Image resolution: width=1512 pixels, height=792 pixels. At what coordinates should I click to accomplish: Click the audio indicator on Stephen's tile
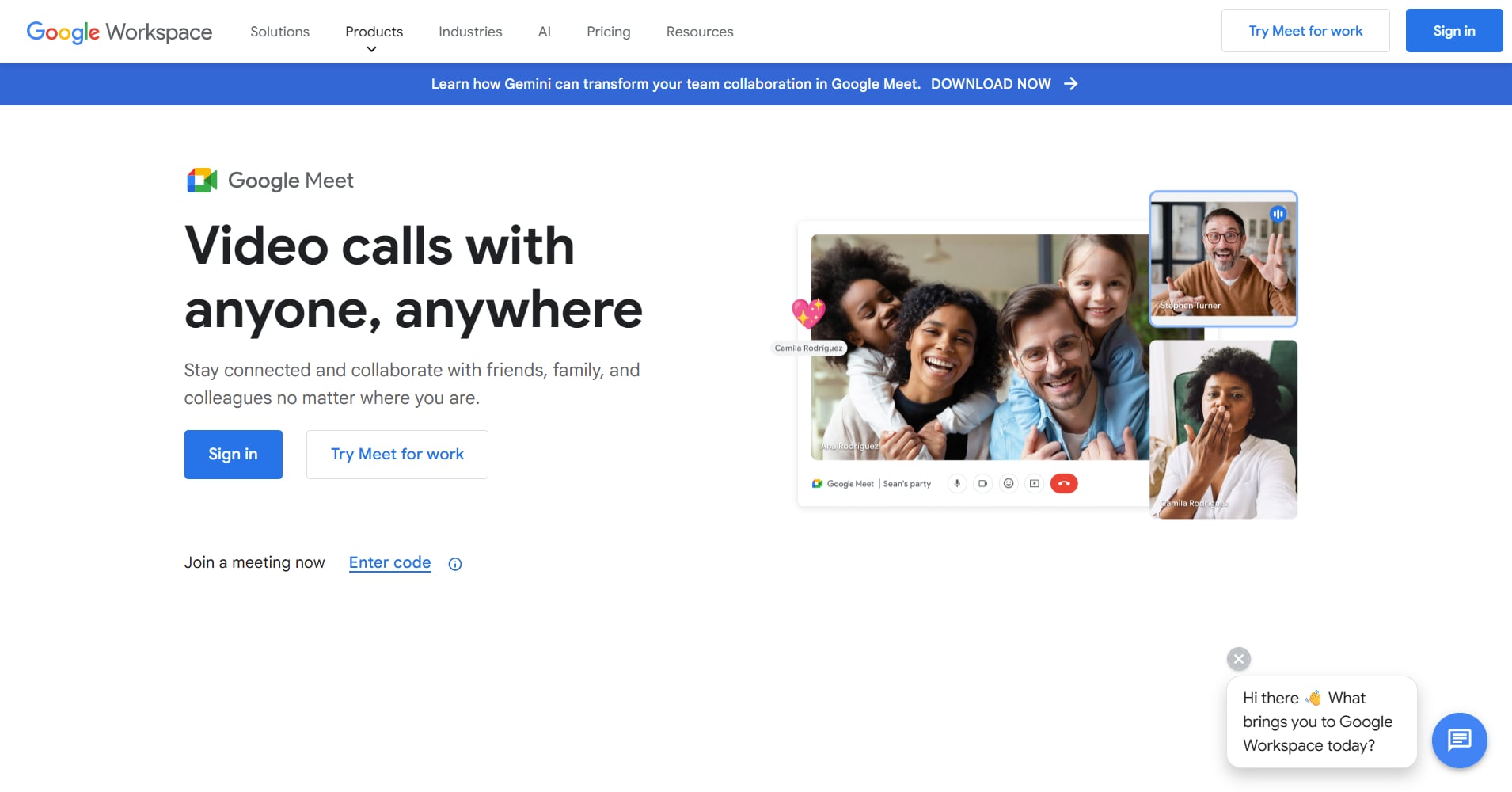pyautogui.click(x=1278, y=214)
